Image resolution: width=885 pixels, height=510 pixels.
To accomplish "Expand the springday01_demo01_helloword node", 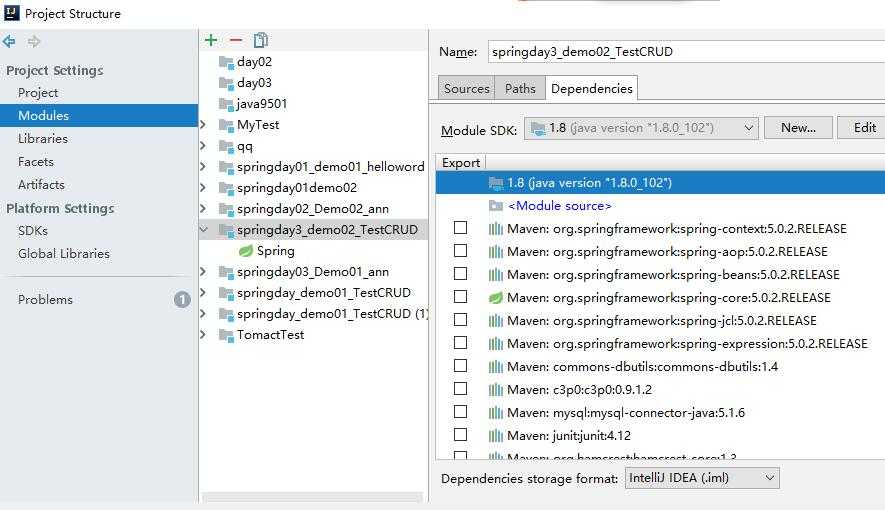I will (203, 166).
